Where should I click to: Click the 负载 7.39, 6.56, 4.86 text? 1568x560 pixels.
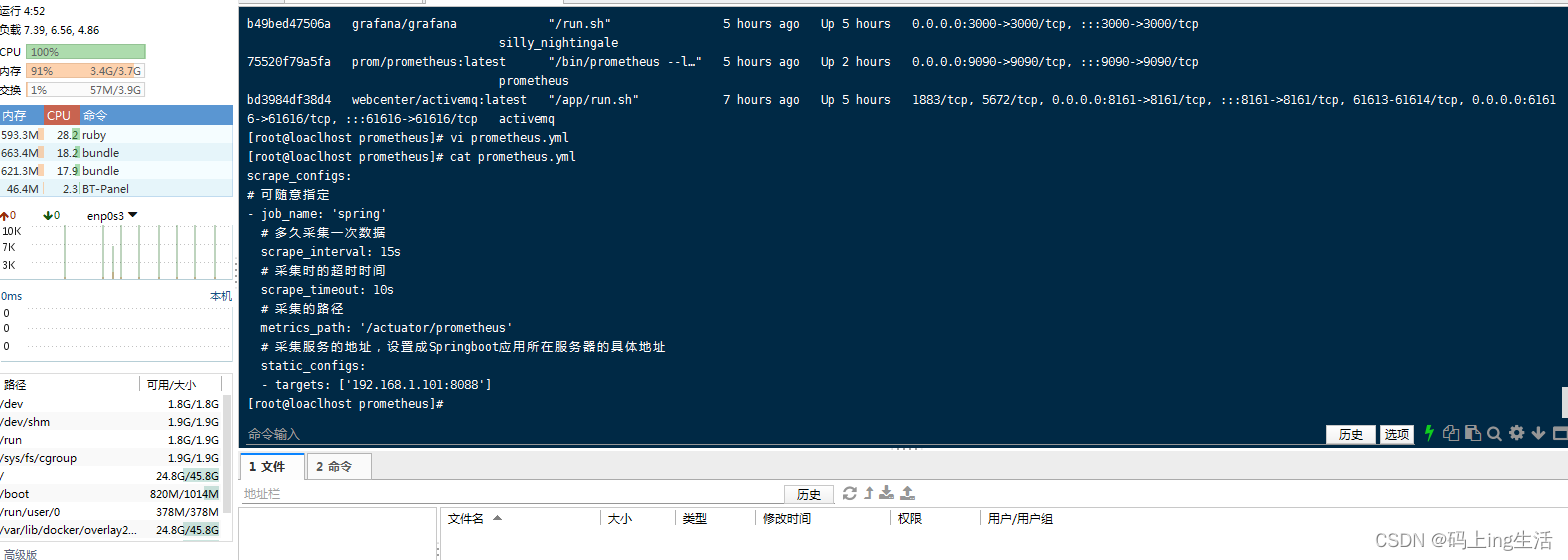pos(49,30)
